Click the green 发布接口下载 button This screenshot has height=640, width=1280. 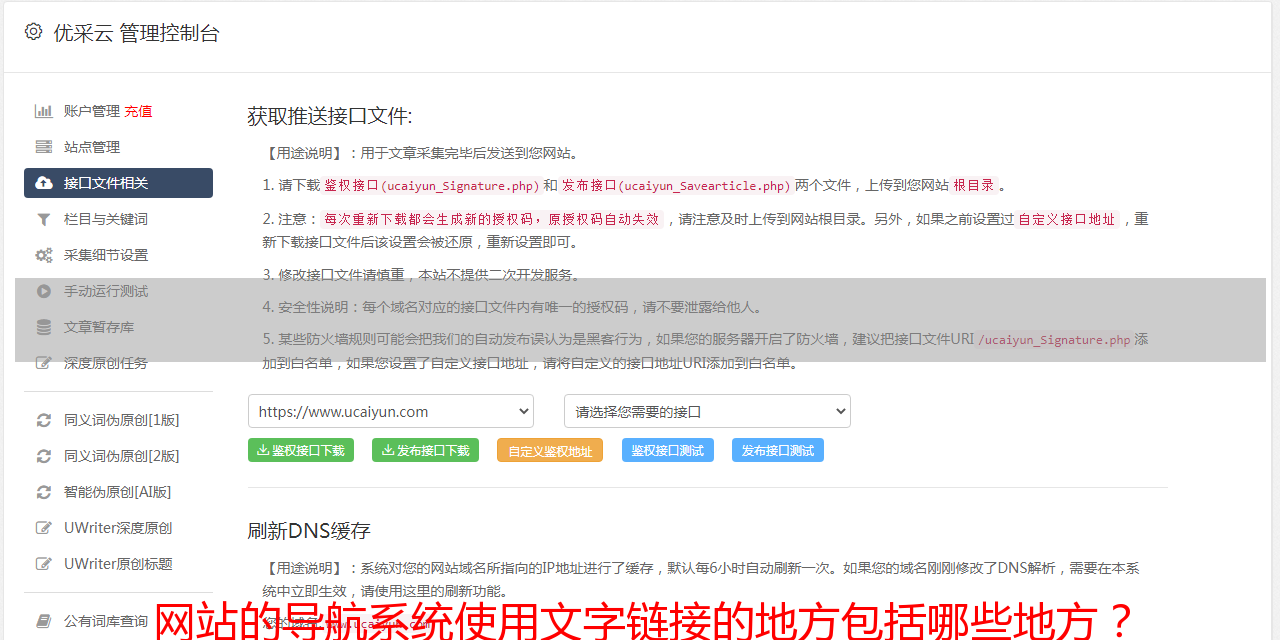pos(425,450)
